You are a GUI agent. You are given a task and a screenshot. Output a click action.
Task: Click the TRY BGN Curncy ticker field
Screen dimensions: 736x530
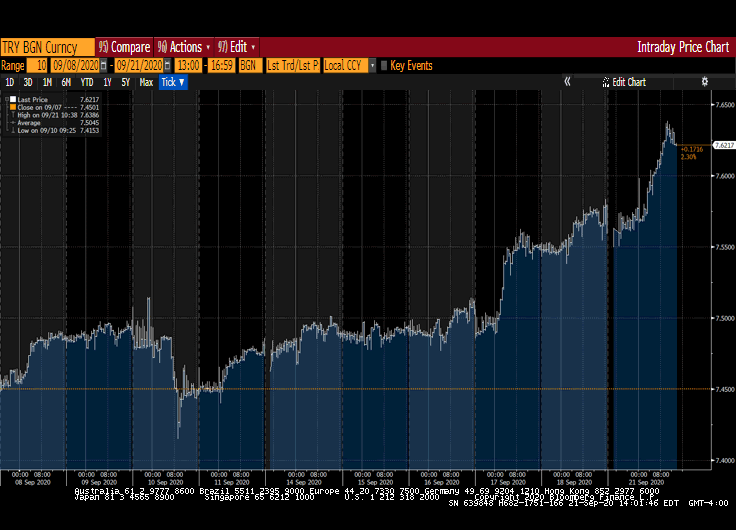(47, 47)
